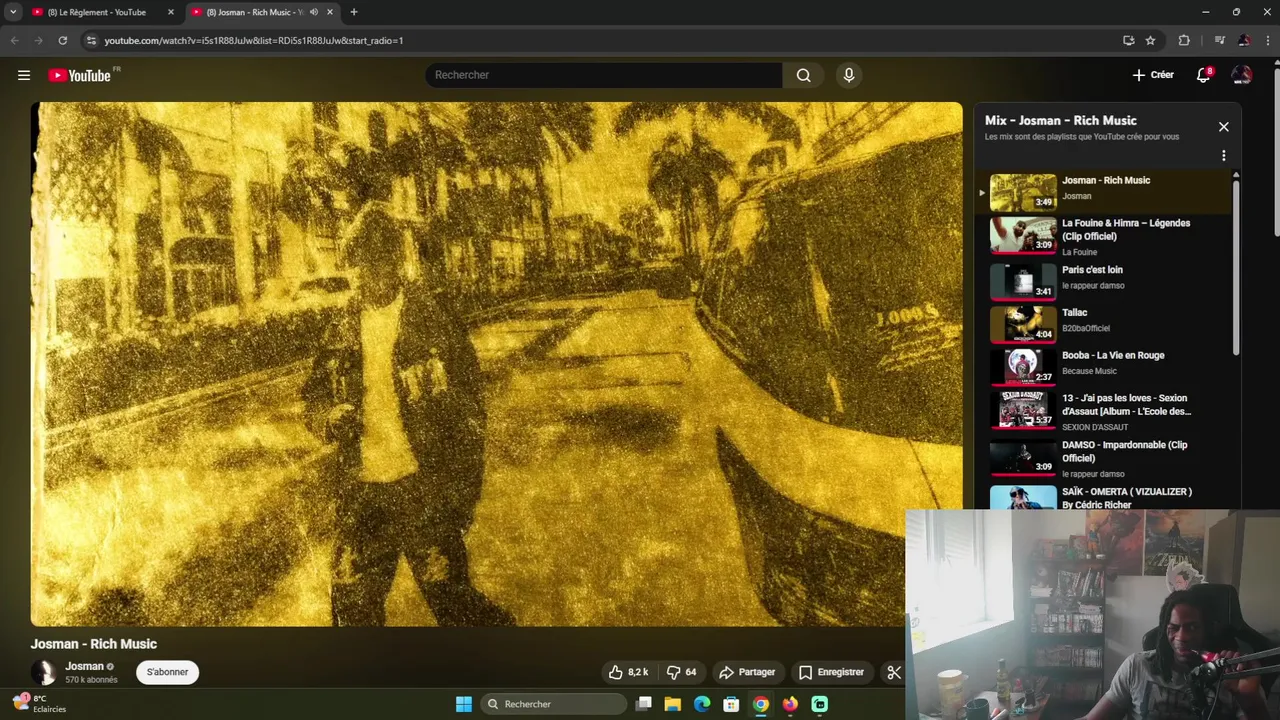Open a new browser tab

353,12
